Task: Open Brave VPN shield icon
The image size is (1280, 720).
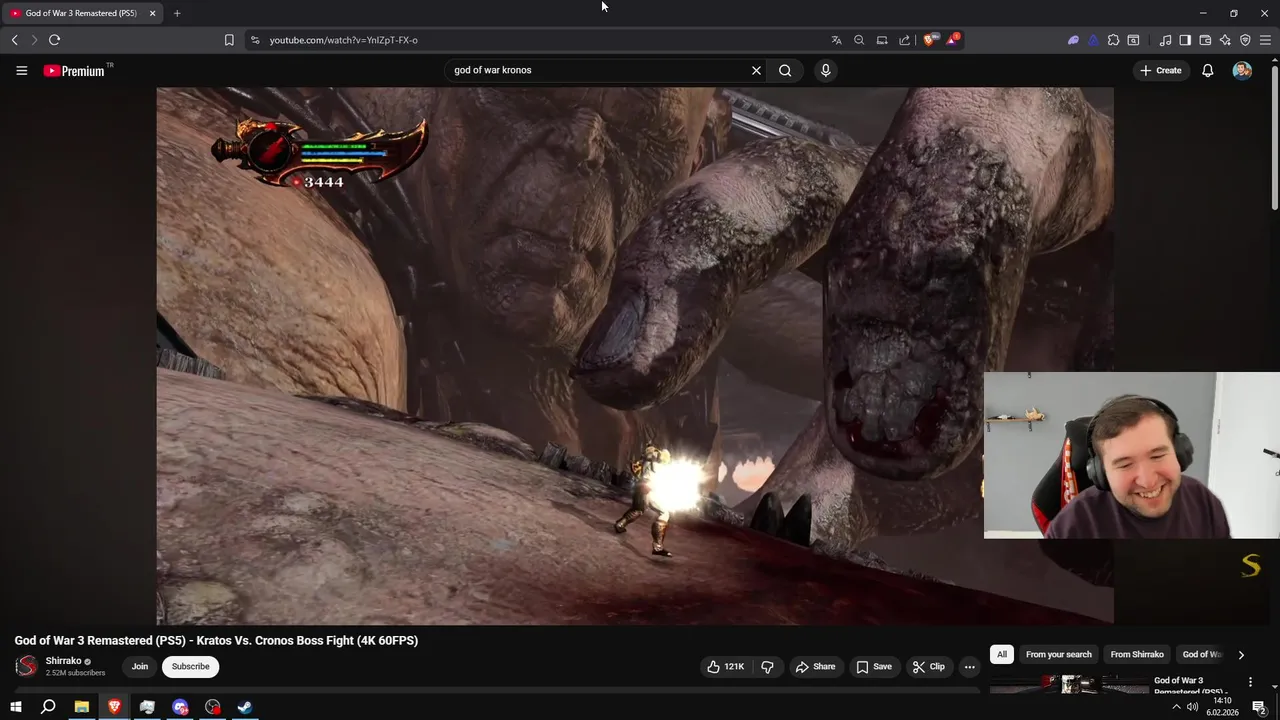Action: click(1245, 40)
